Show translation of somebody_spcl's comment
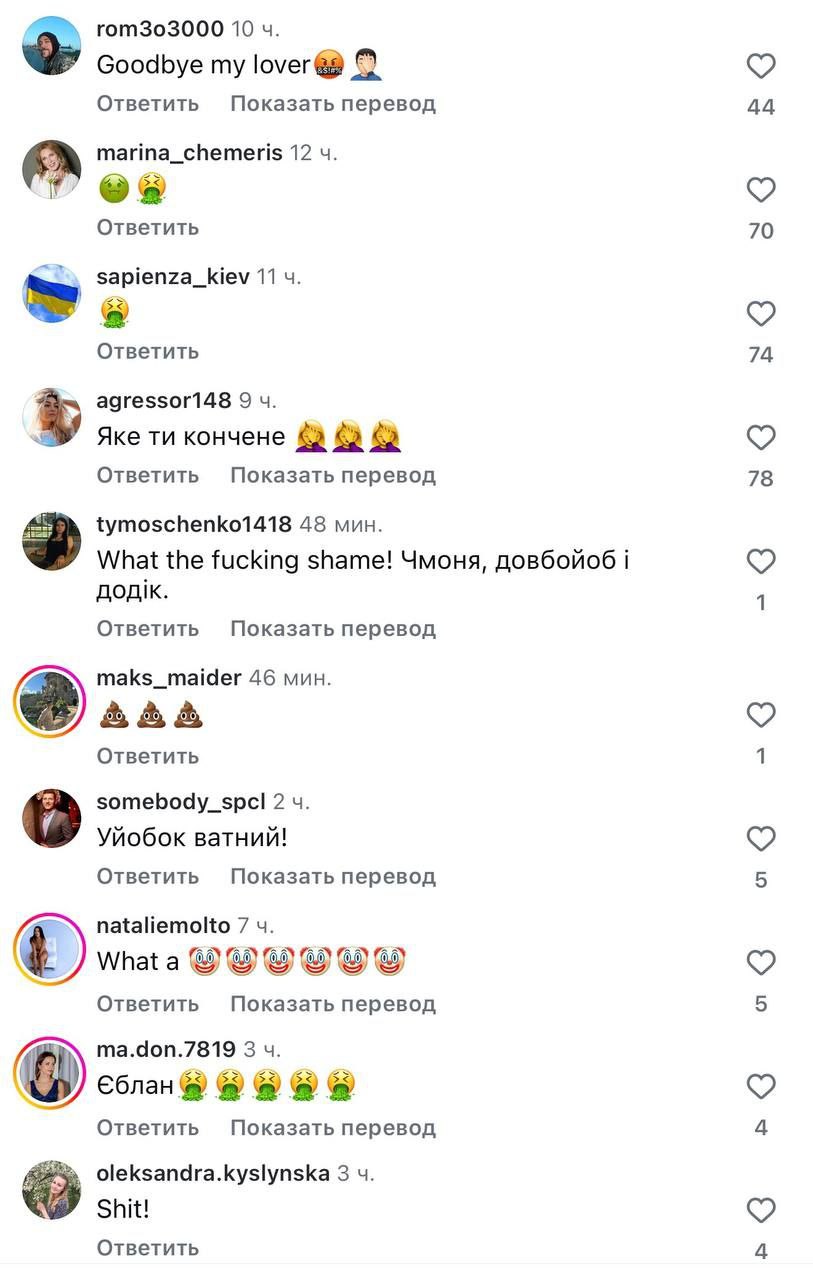The image size is (813, 1280). click(333, 876)
